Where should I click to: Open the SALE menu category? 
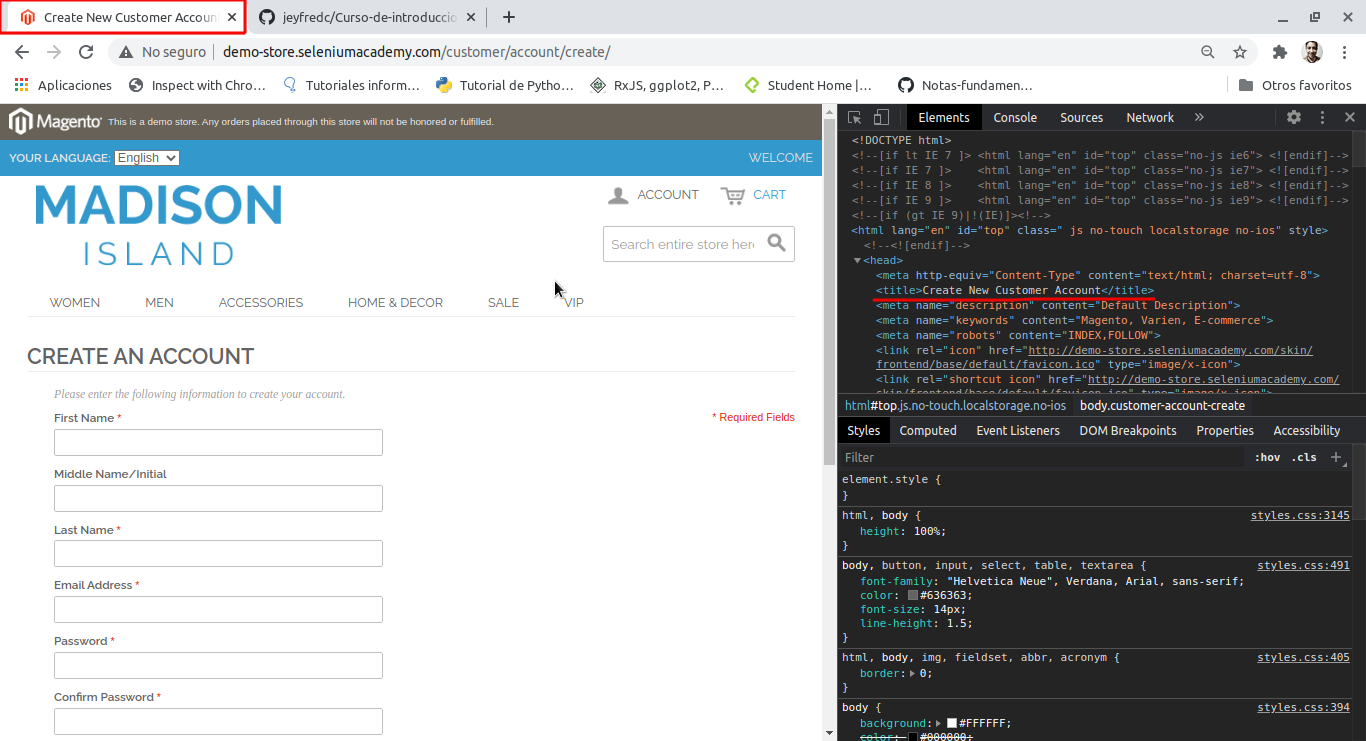tap(503, 302)
